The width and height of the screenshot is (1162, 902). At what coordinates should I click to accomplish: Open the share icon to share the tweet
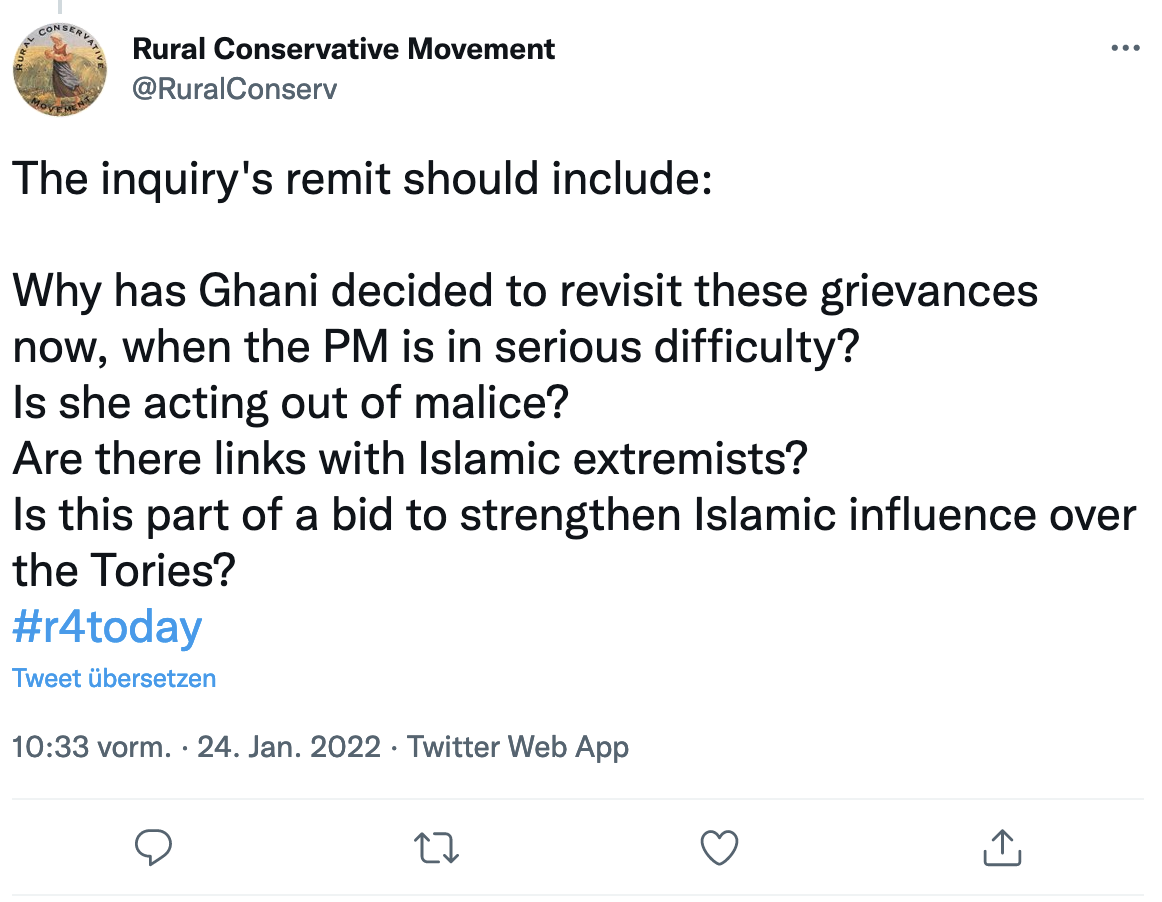[1001, 847]
